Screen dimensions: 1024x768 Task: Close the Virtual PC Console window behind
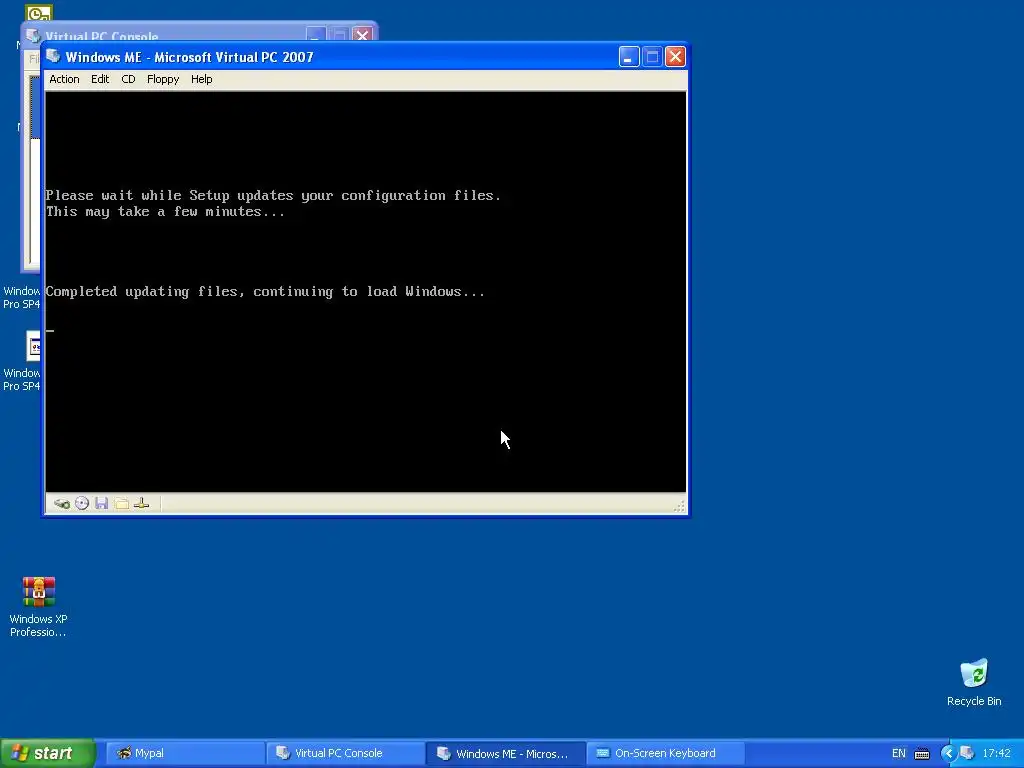tap(362, 35)
